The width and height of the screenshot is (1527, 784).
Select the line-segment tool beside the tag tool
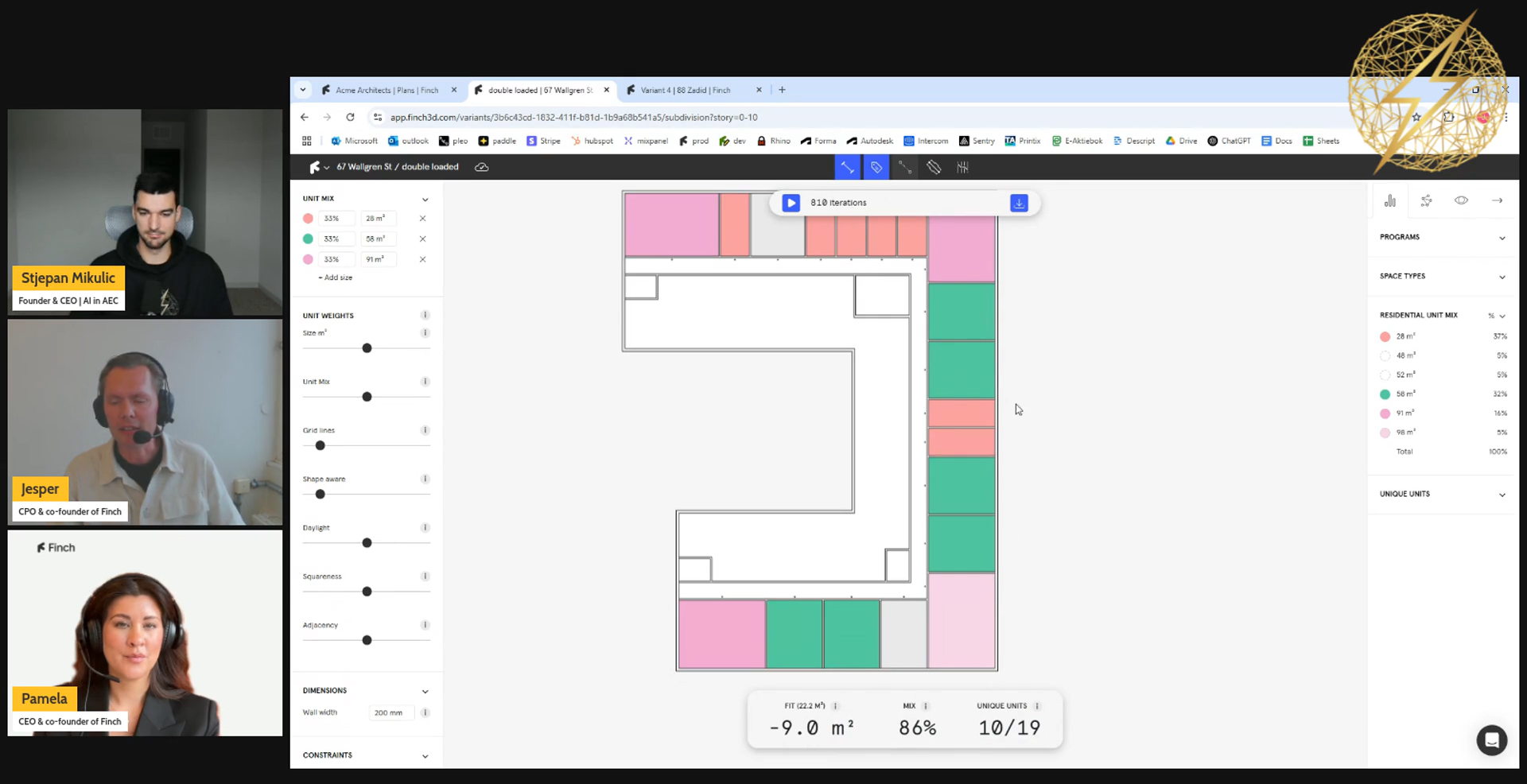(x=905, y=167)
